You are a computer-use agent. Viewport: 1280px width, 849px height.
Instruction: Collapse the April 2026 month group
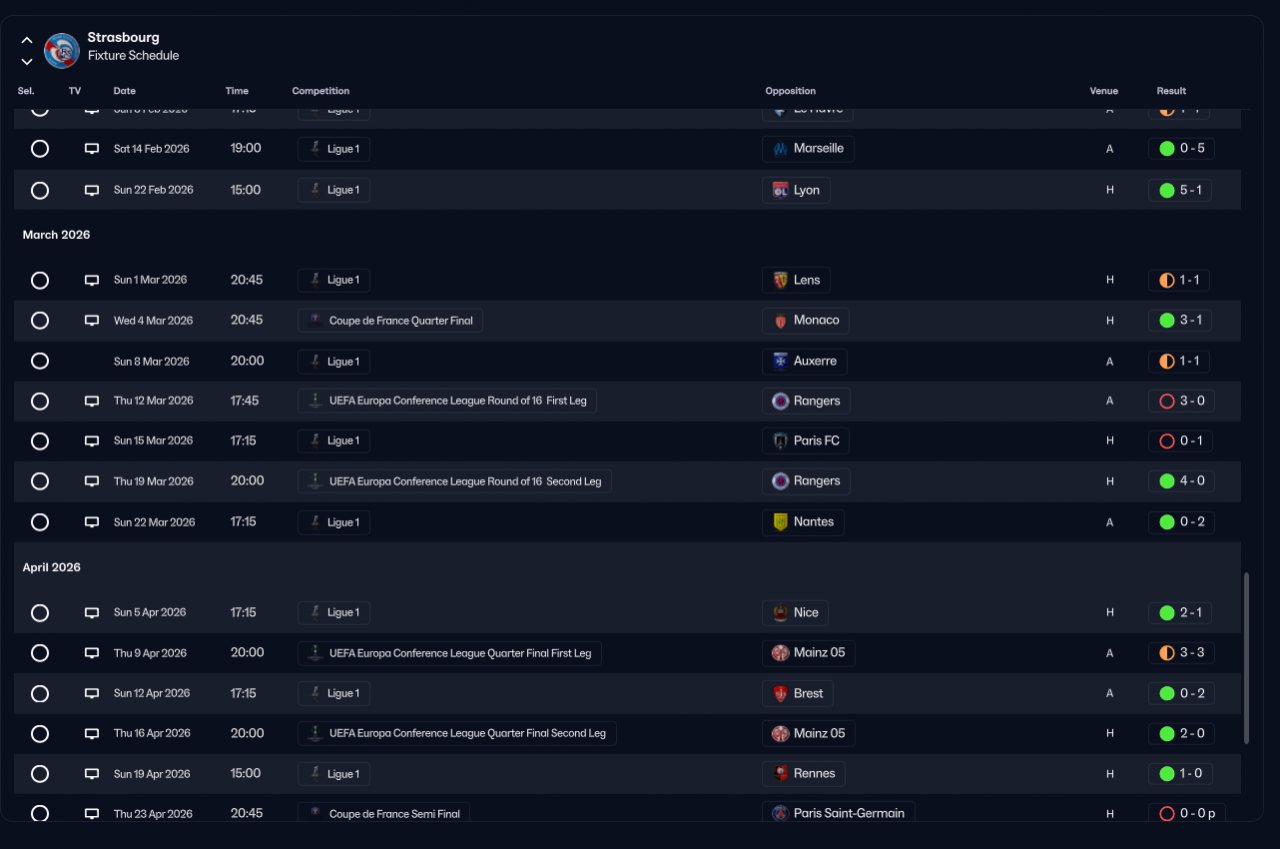[x=52, y=568]
